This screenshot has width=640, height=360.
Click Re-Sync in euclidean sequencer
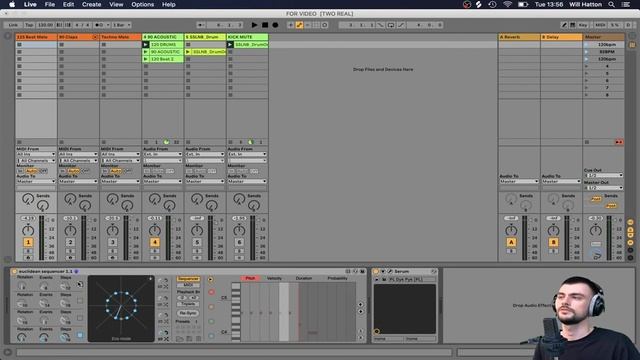[x=188, y=313]
